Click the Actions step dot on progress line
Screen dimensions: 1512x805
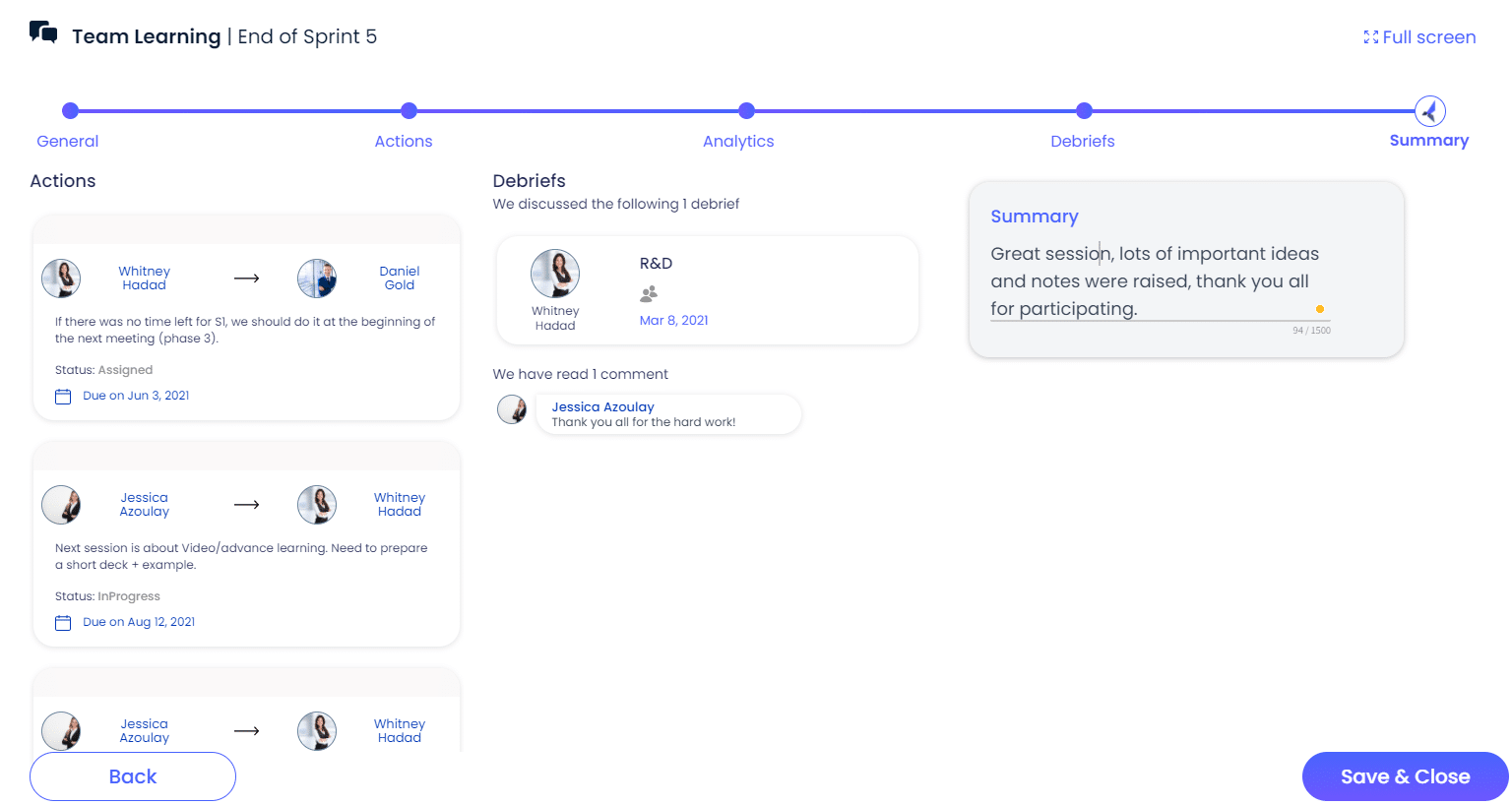click(x=409, y=111)
